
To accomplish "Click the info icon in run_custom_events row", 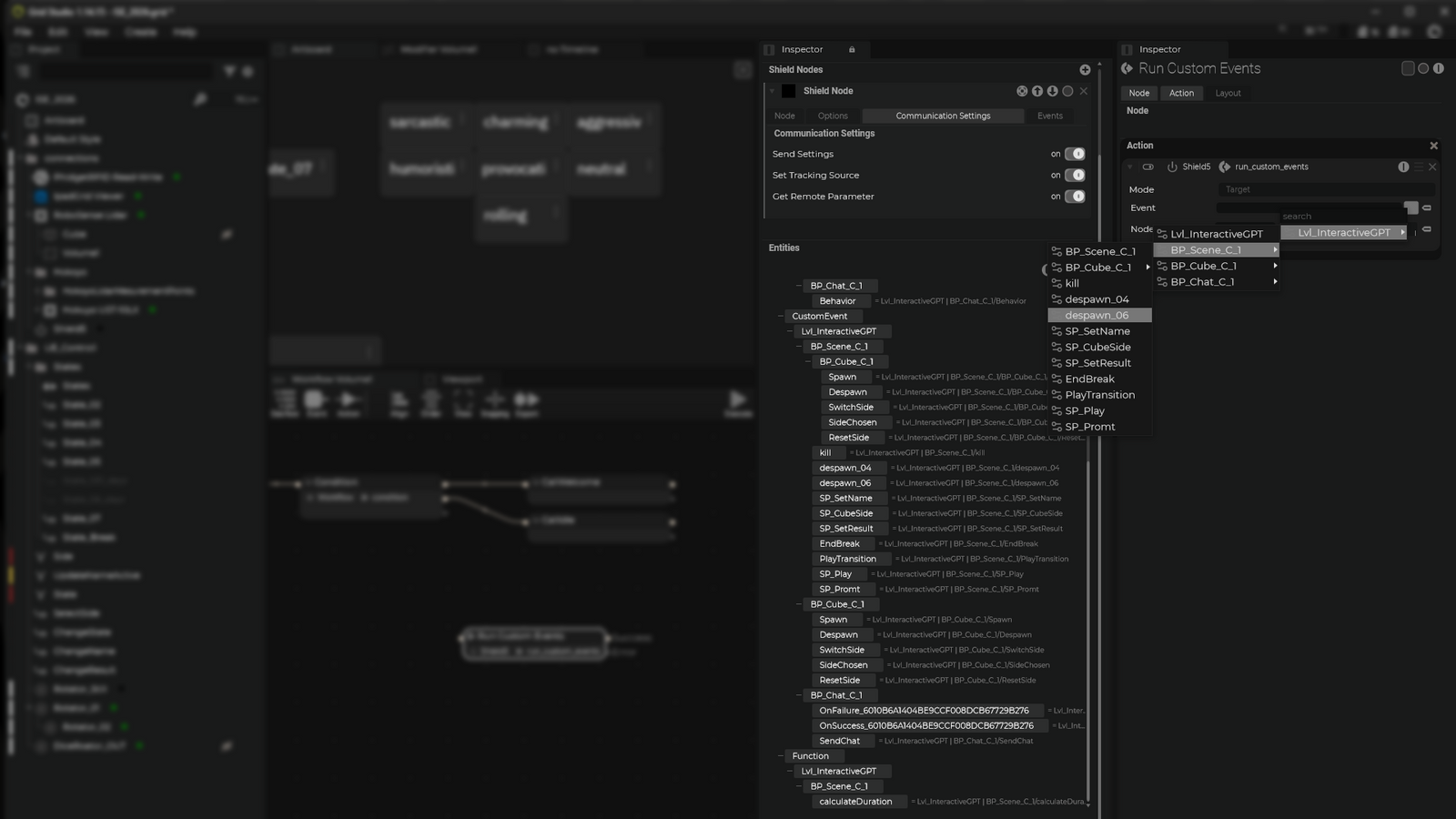I will [1403, 167].
